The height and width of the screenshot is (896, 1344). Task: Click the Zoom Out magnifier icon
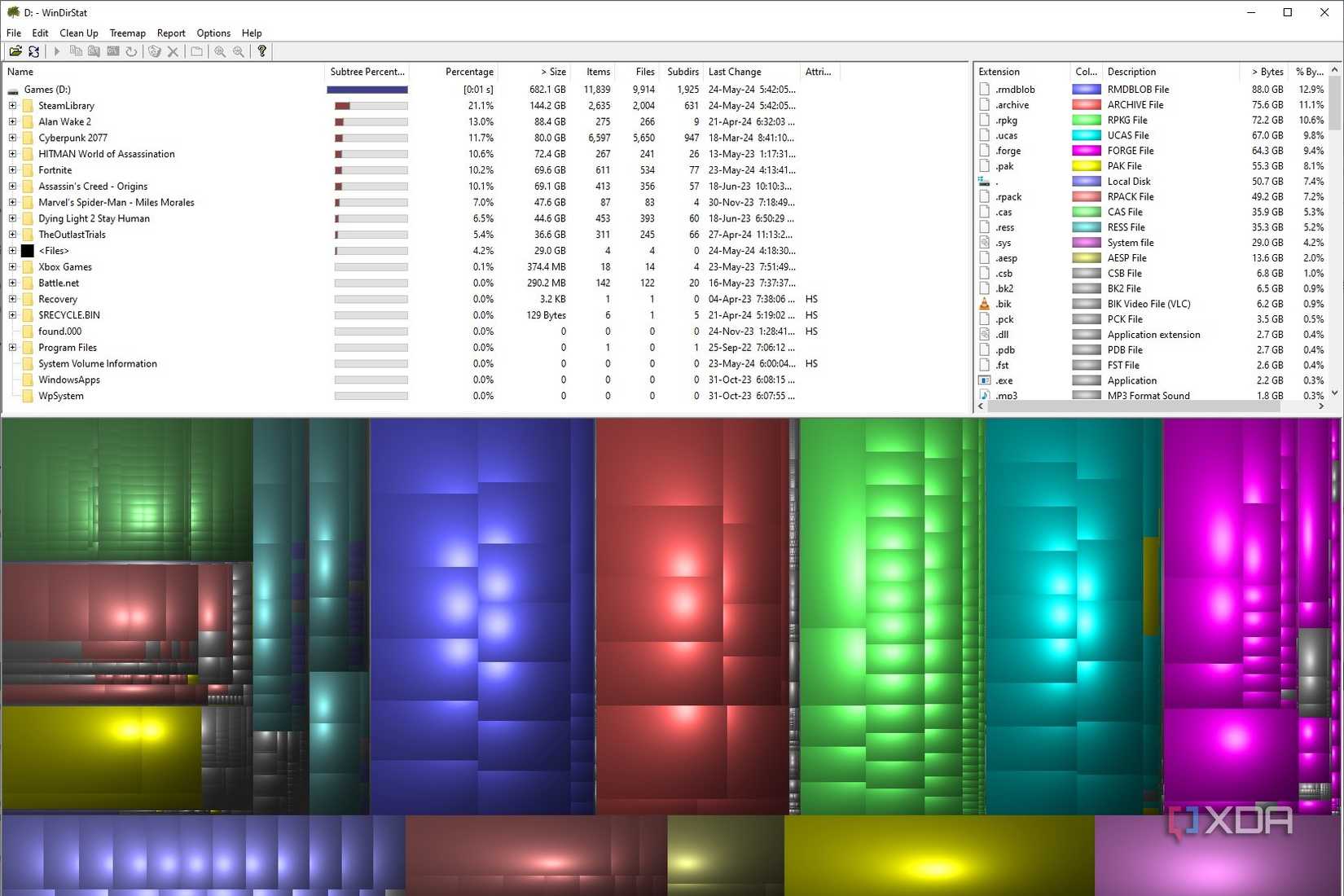click(239, 51)
